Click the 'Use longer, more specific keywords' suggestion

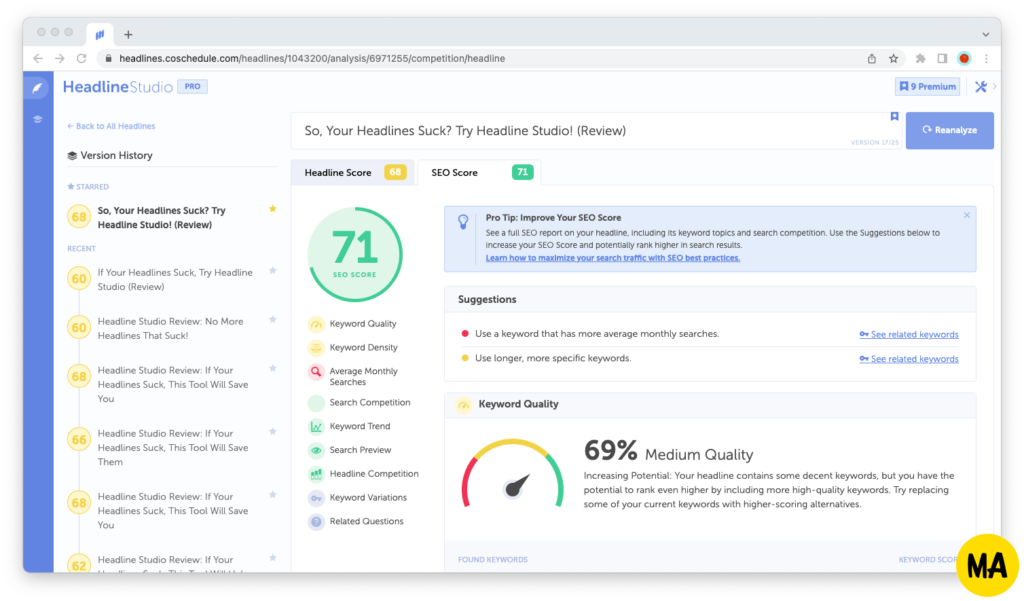point(552,358)
